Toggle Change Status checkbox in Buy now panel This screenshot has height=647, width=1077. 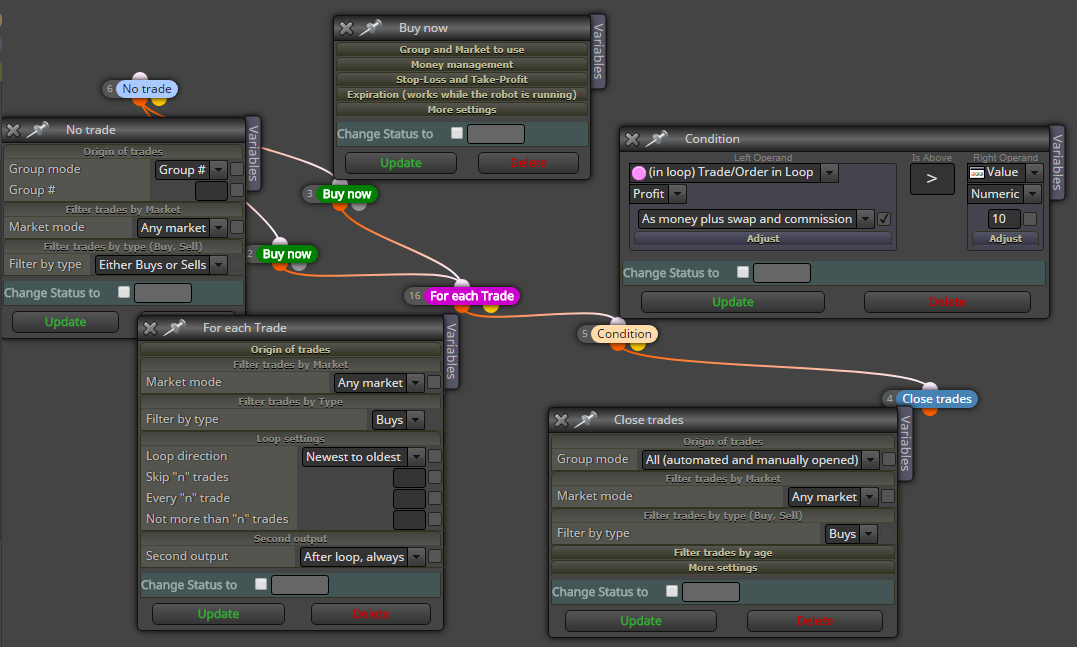(x=457, y=133)
